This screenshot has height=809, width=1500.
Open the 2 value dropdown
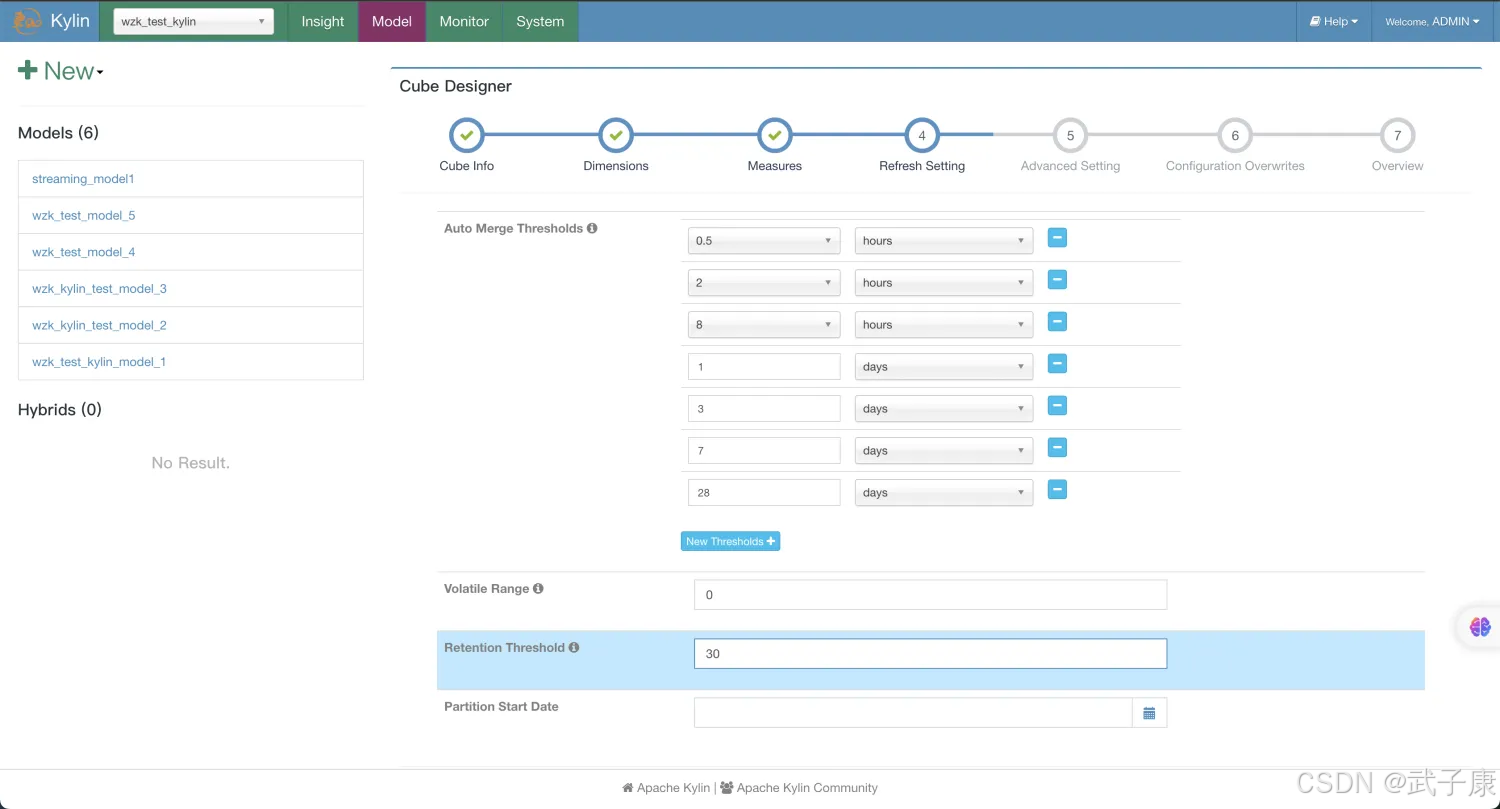click(x=764, y=283)
